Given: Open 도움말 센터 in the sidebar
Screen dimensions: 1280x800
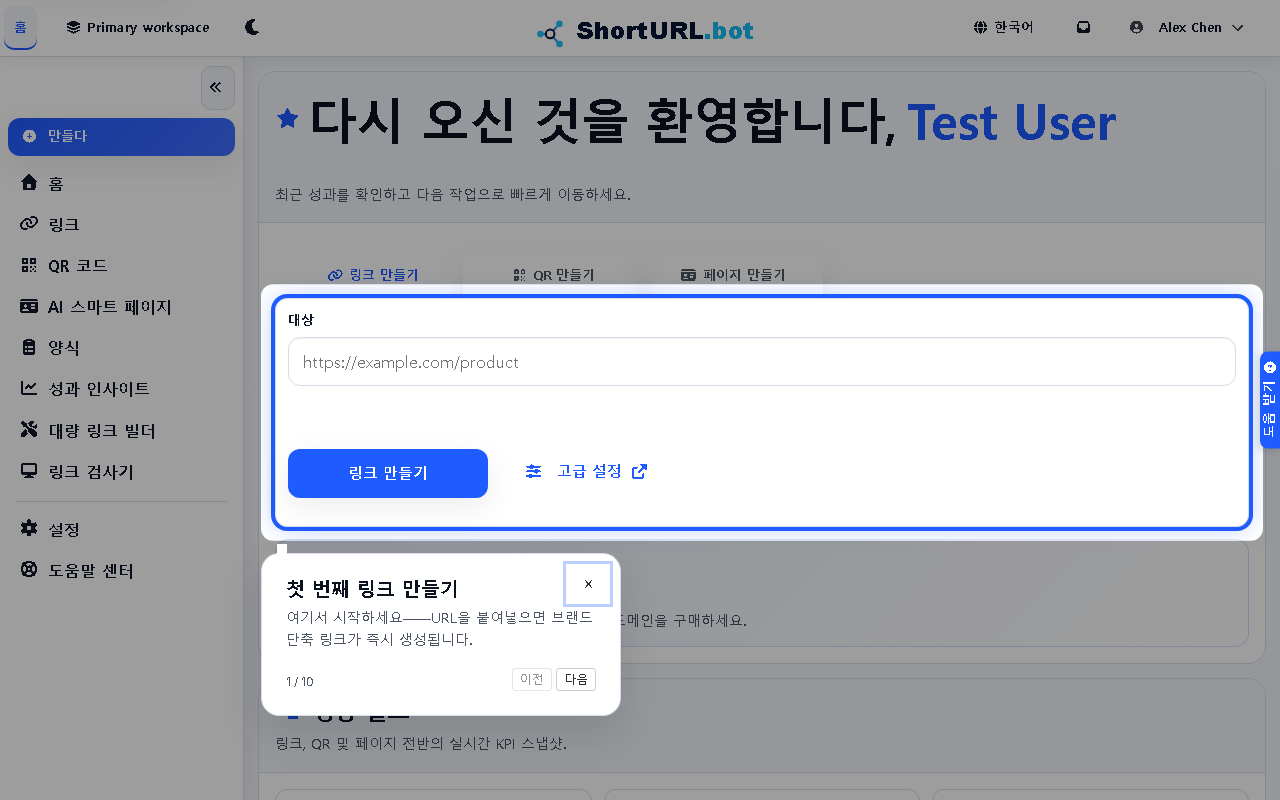Looking at the screenshot, I should click(121, 570).
